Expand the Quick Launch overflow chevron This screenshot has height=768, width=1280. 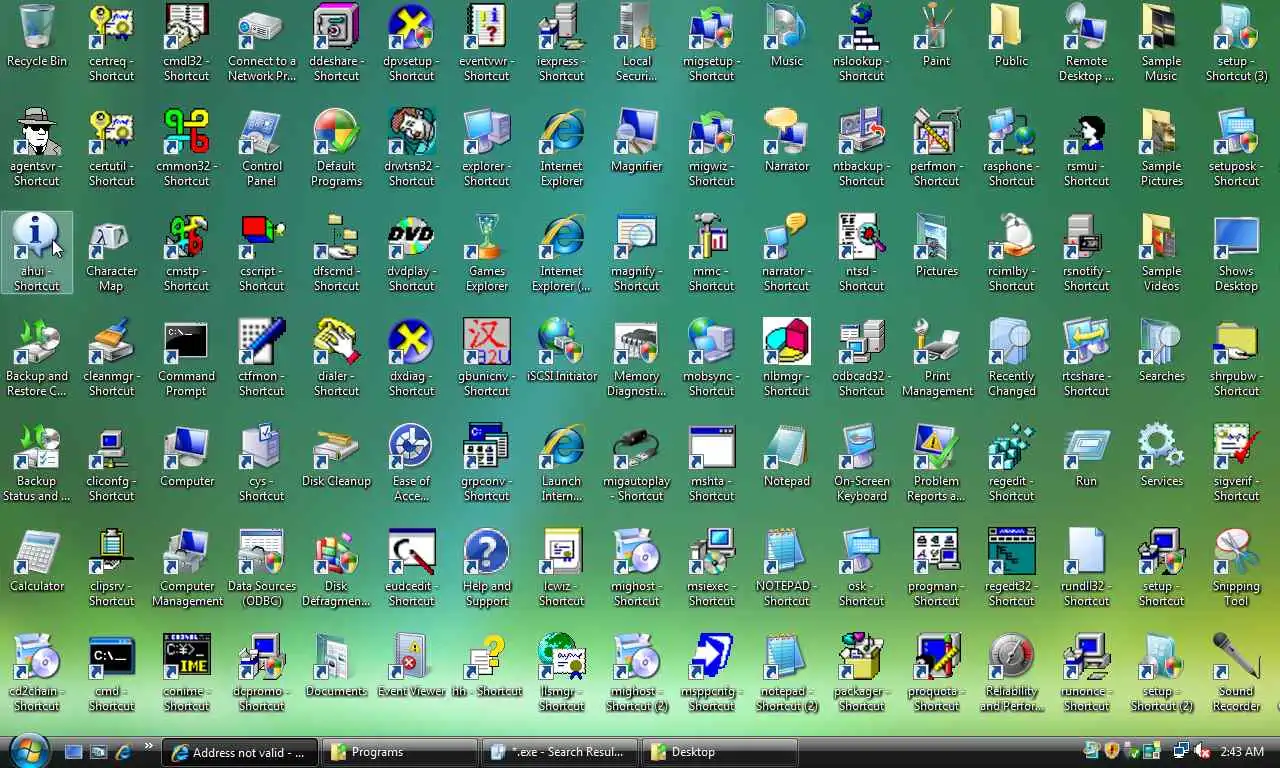pyautogui.click(x=150, y=746)
